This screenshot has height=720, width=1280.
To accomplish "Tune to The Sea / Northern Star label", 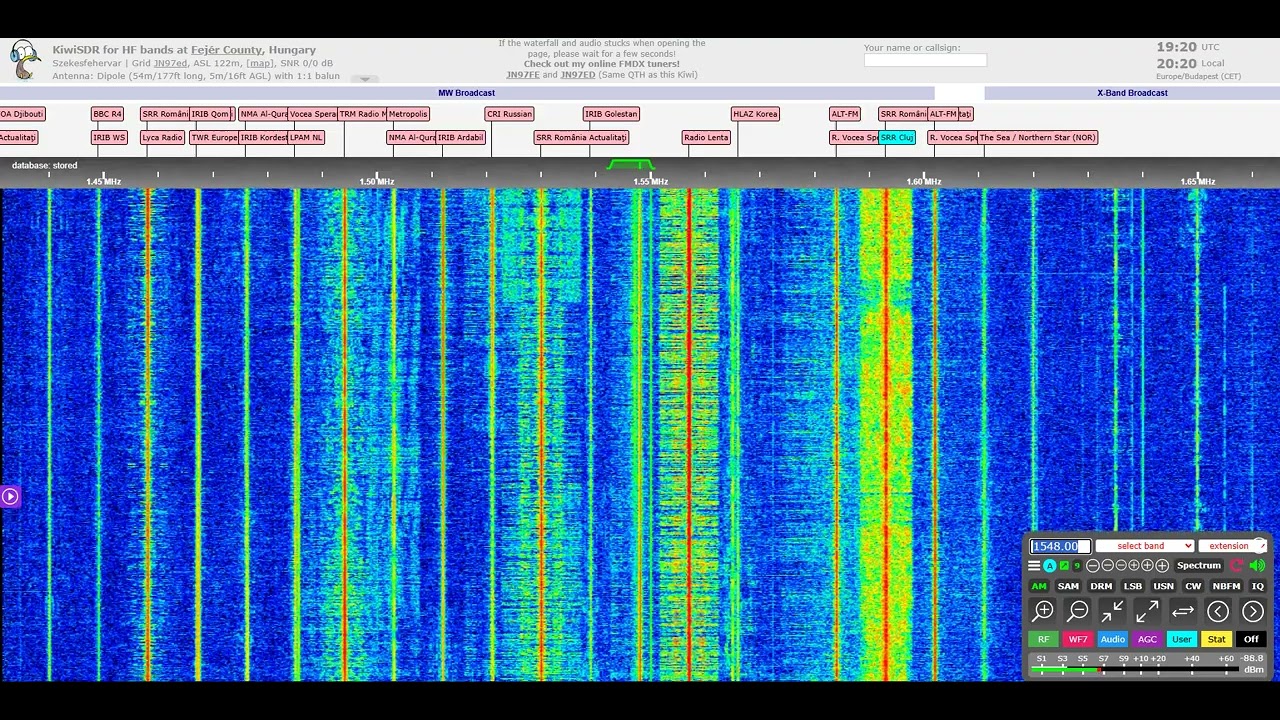I will pos(1037,138).
